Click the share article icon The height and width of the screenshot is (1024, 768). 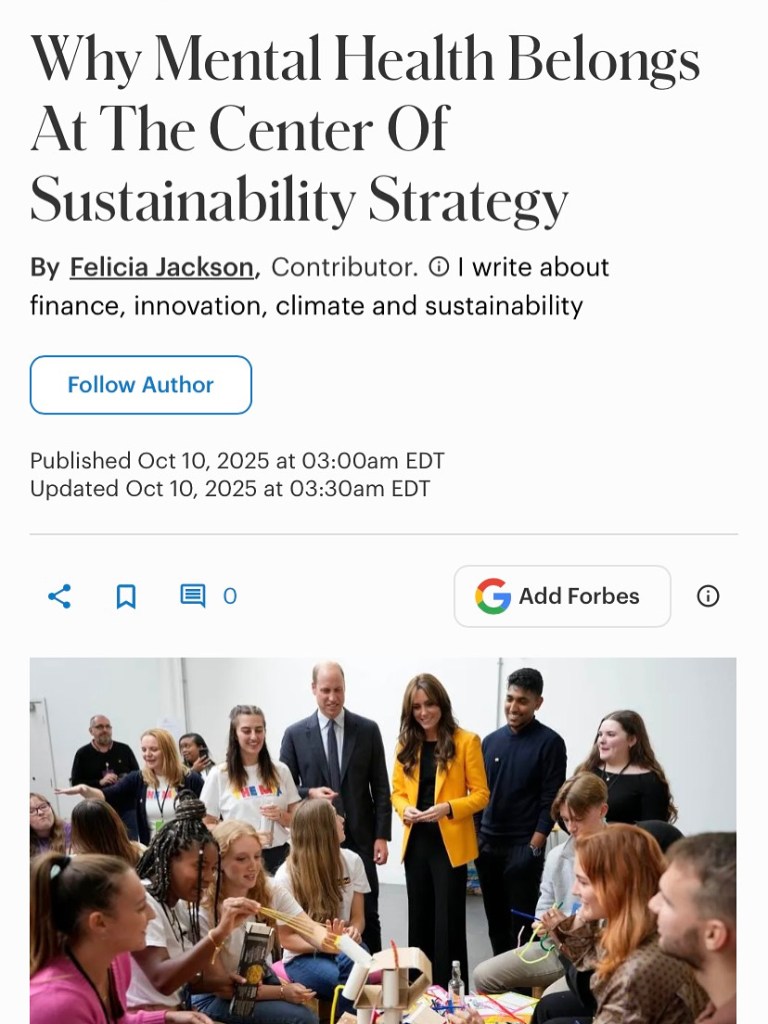coord(60,597)
